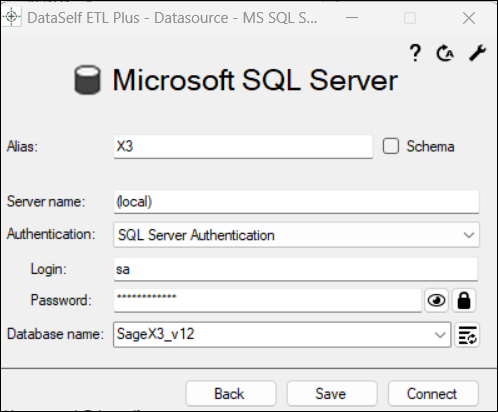This screenshot has width=498, height=412.
Task: Click into the Password input field
Action: click(268, 301)
